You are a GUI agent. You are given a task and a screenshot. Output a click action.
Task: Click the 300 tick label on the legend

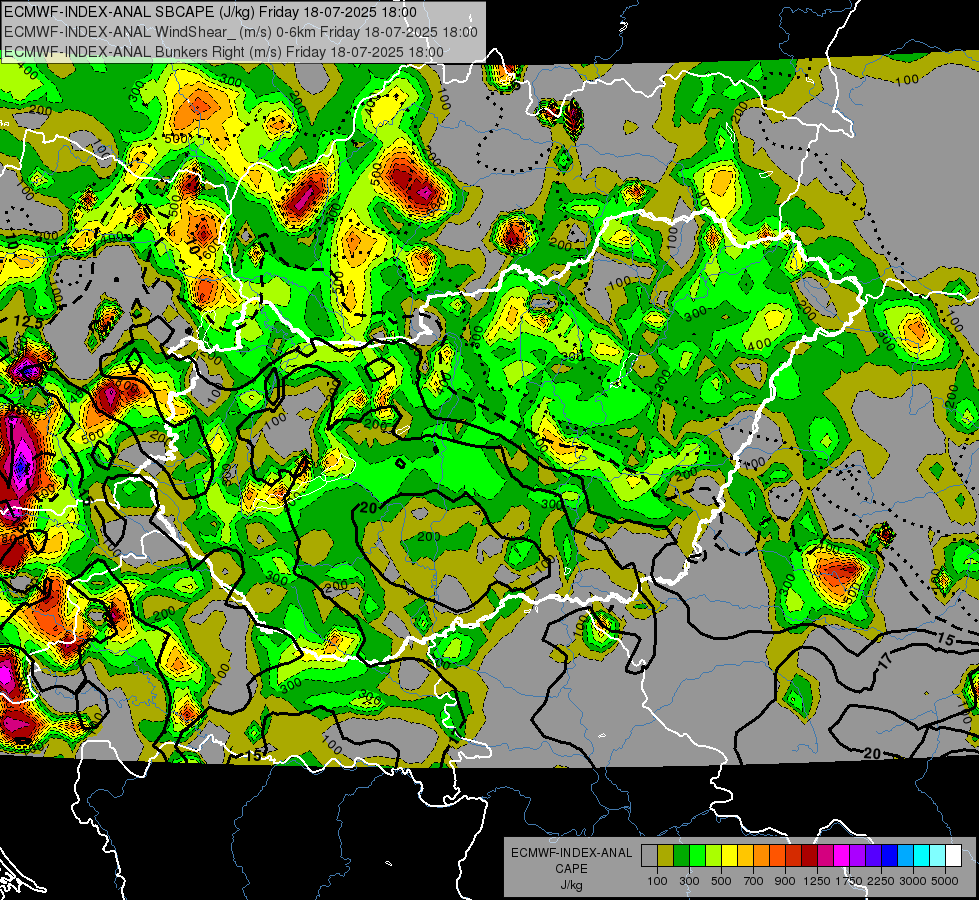point(689,881)
